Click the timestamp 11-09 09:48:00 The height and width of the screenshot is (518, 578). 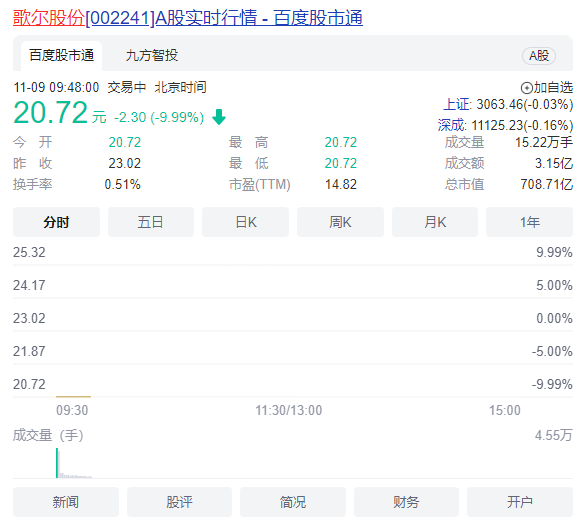coord(56,88)
